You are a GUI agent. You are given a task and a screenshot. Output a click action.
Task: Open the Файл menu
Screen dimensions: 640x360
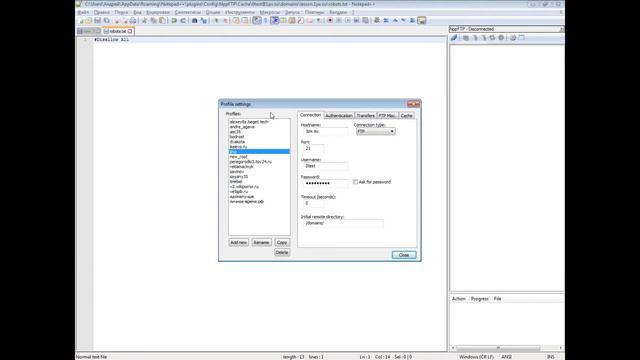(x=83, y=13)
